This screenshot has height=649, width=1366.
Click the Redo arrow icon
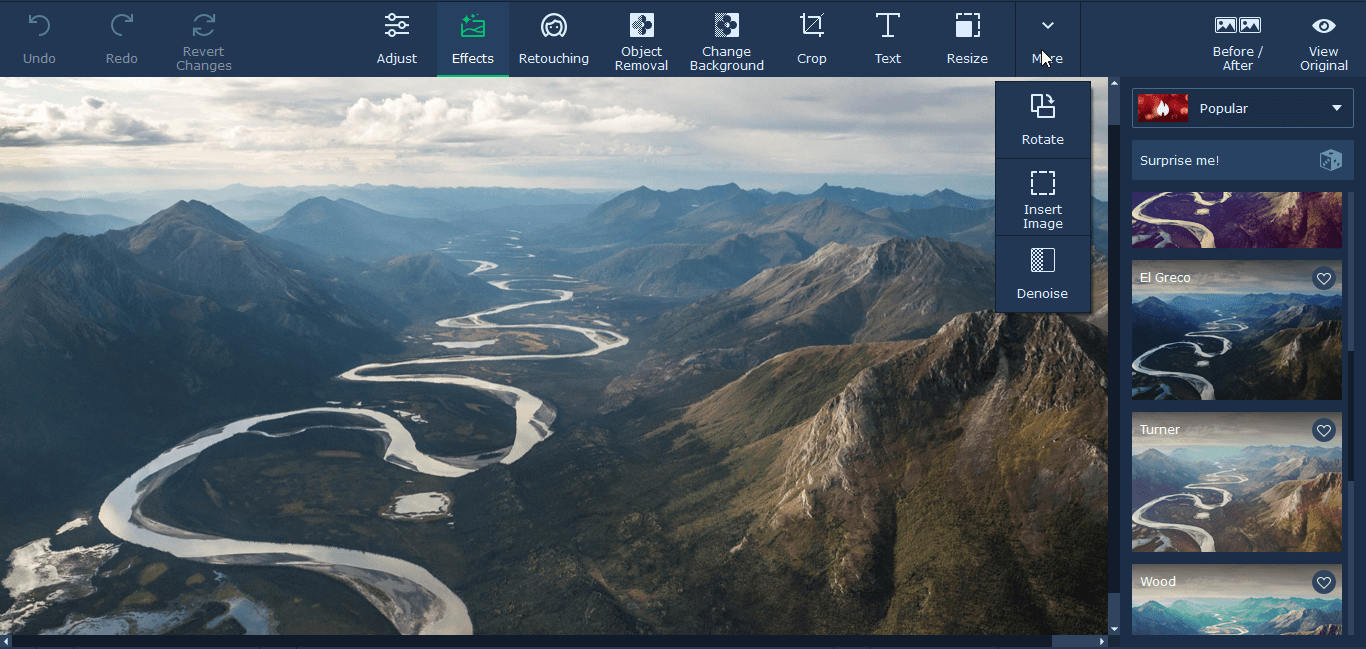coord(122,25)
